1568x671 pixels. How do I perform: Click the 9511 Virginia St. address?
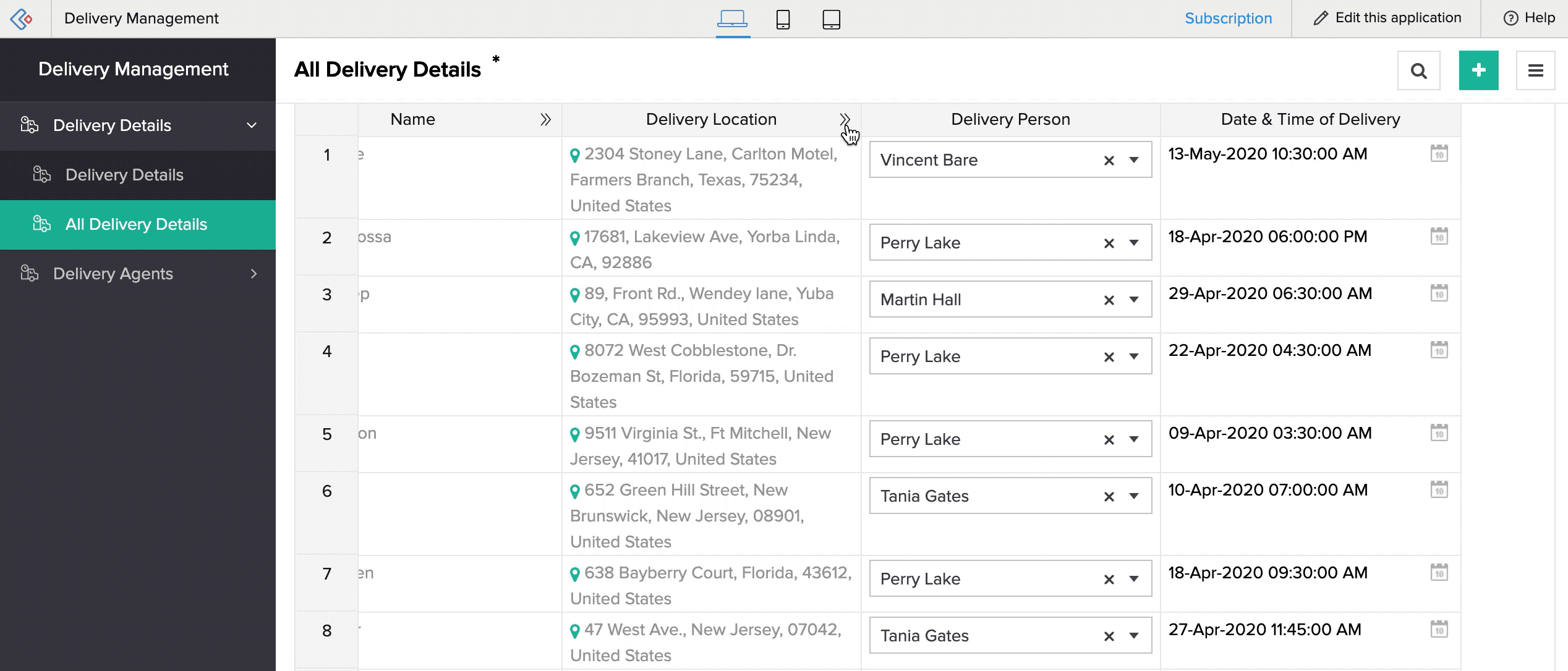(701, 446)
